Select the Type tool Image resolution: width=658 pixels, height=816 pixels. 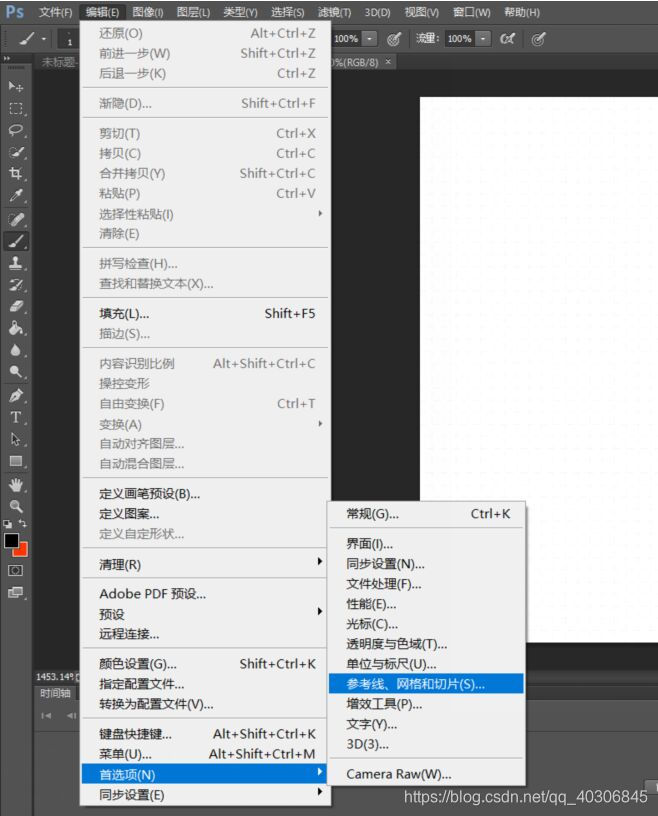point(16,417)
